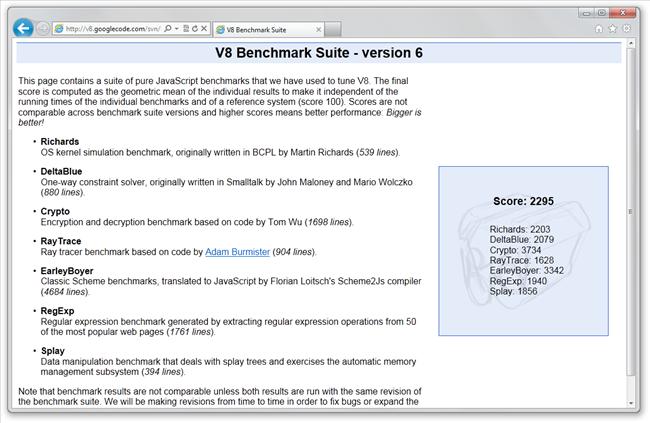Viewport: 650px width, 423px height.
Task: Click the googlecode URL address field
Action: [x=113, y=29]
